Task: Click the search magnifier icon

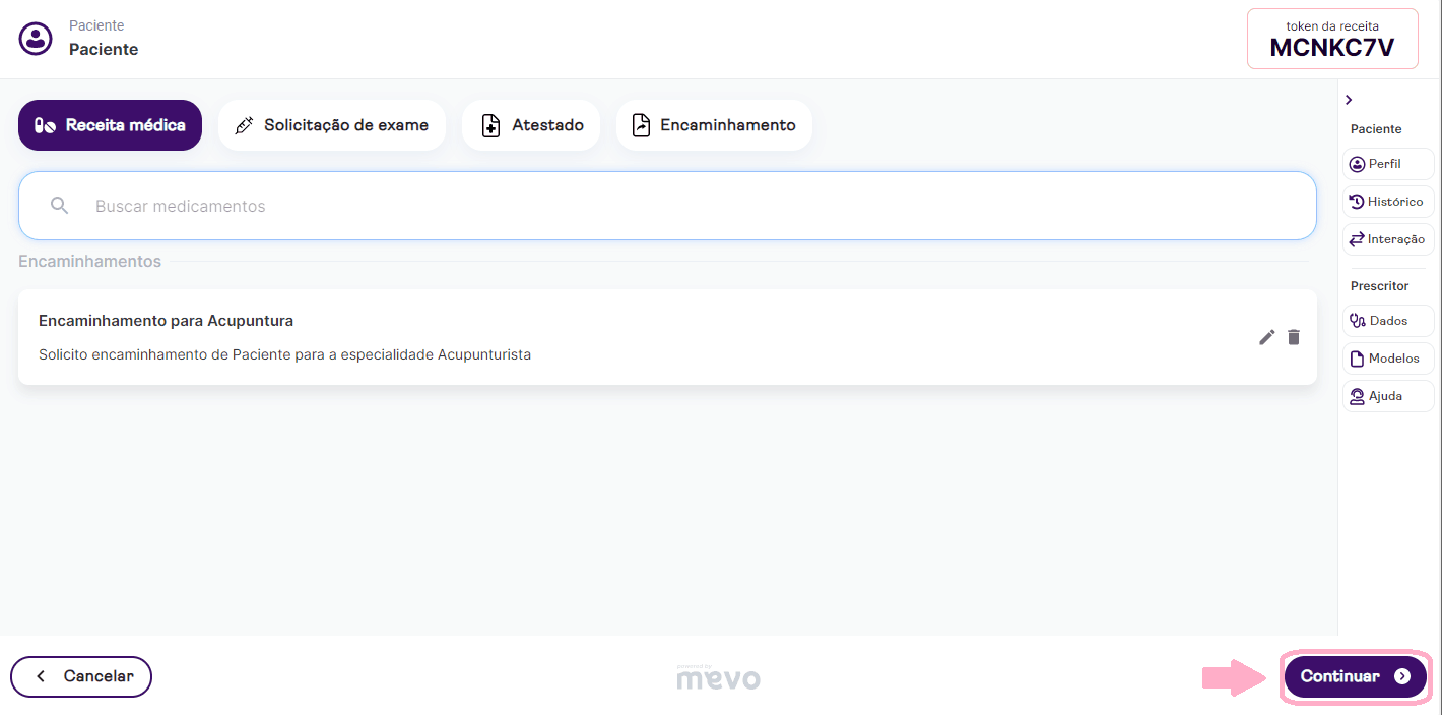Action: (60, 206)
